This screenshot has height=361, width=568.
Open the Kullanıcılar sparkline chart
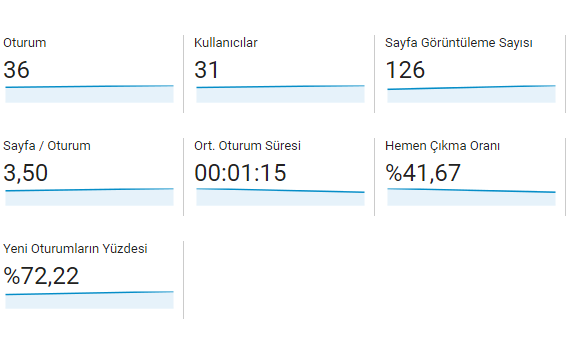point(280,94)
